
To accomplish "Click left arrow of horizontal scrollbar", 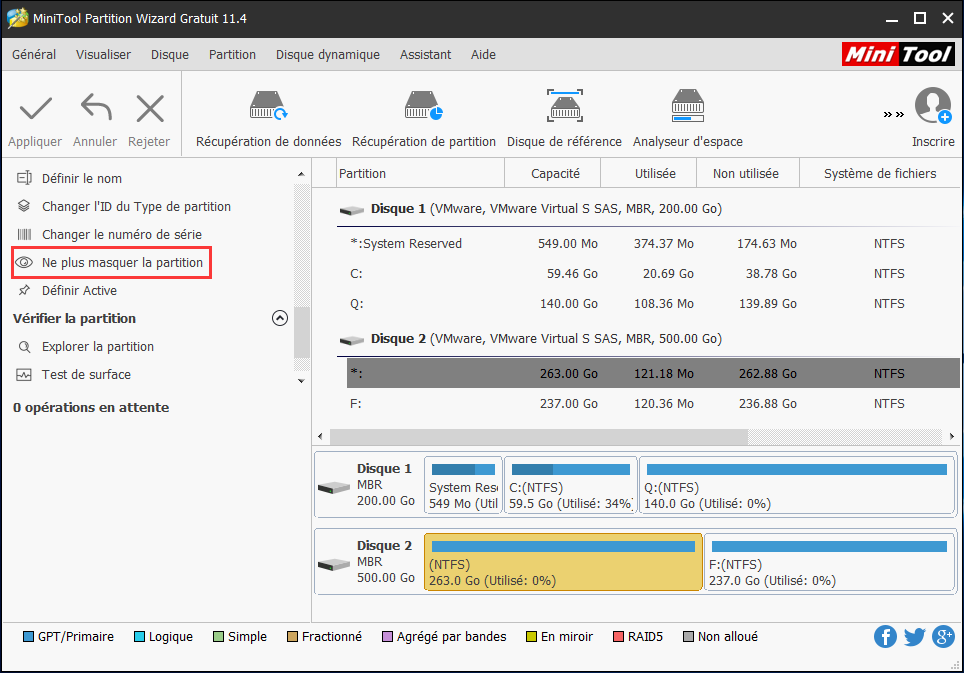I will (x=320, y=436).
